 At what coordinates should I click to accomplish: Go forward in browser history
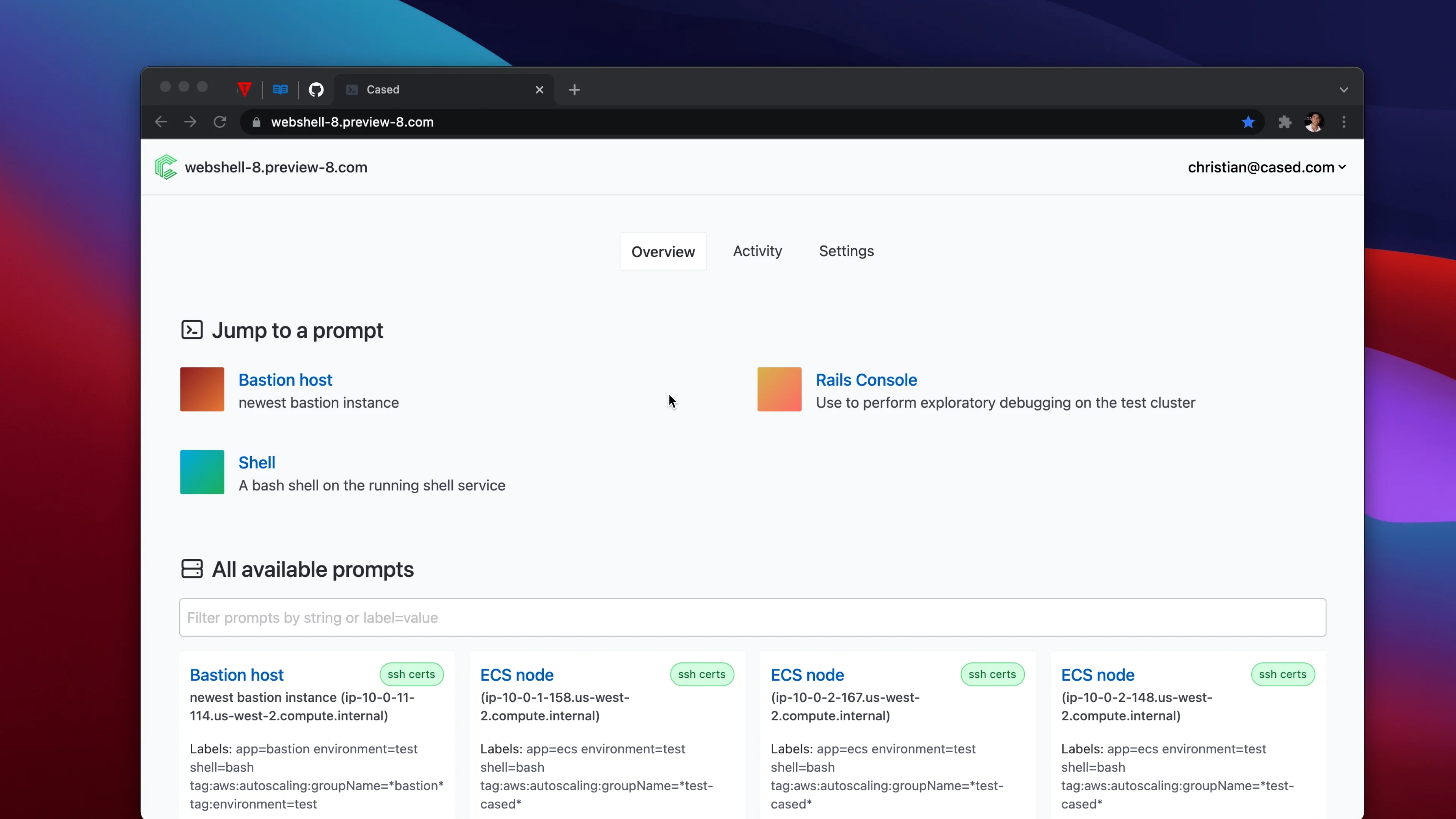(x=190, y=122)
